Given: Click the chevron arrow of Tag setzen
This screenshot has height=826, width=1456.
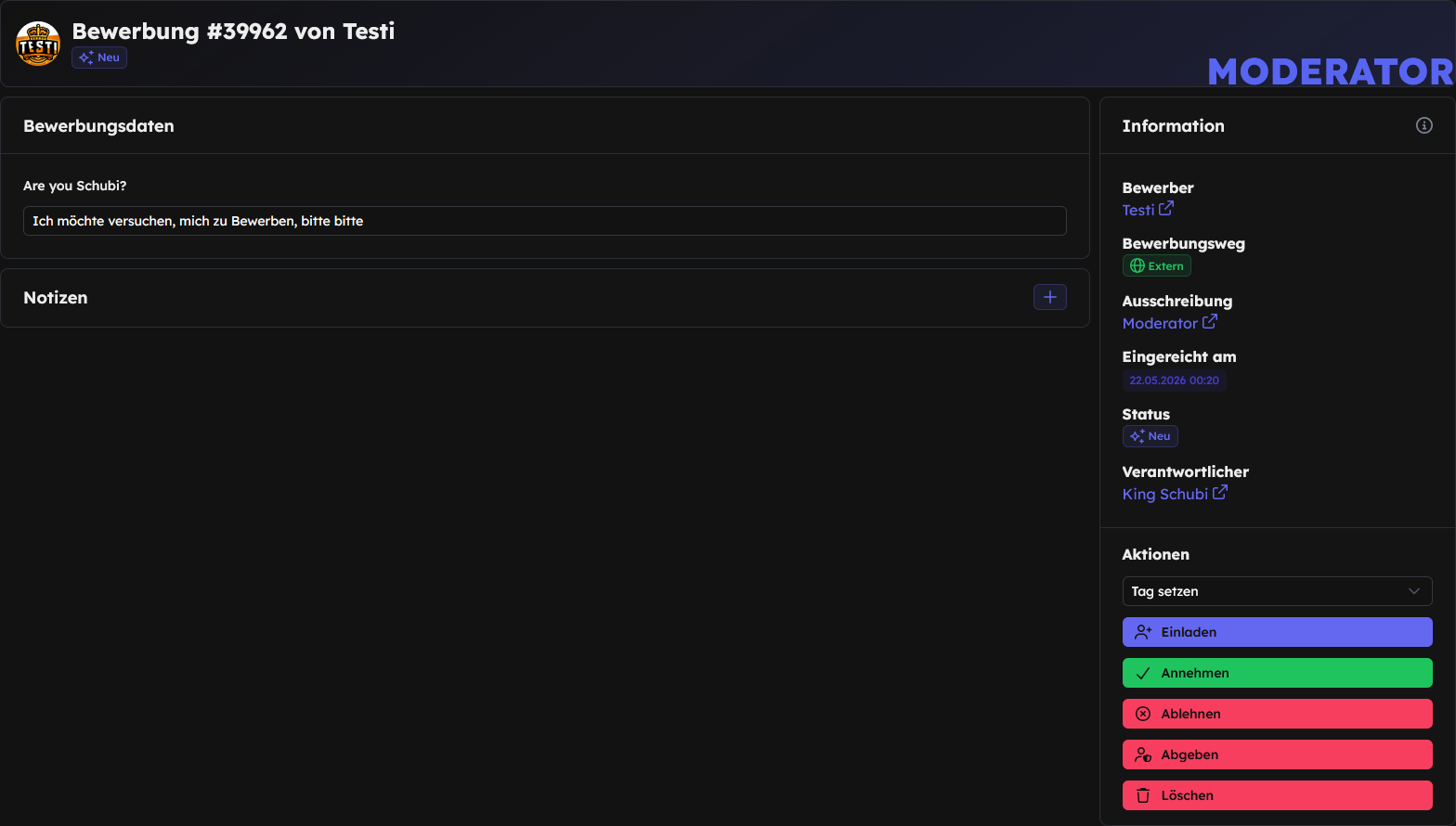Looking at the screenshot, I should coord(1414,591).
